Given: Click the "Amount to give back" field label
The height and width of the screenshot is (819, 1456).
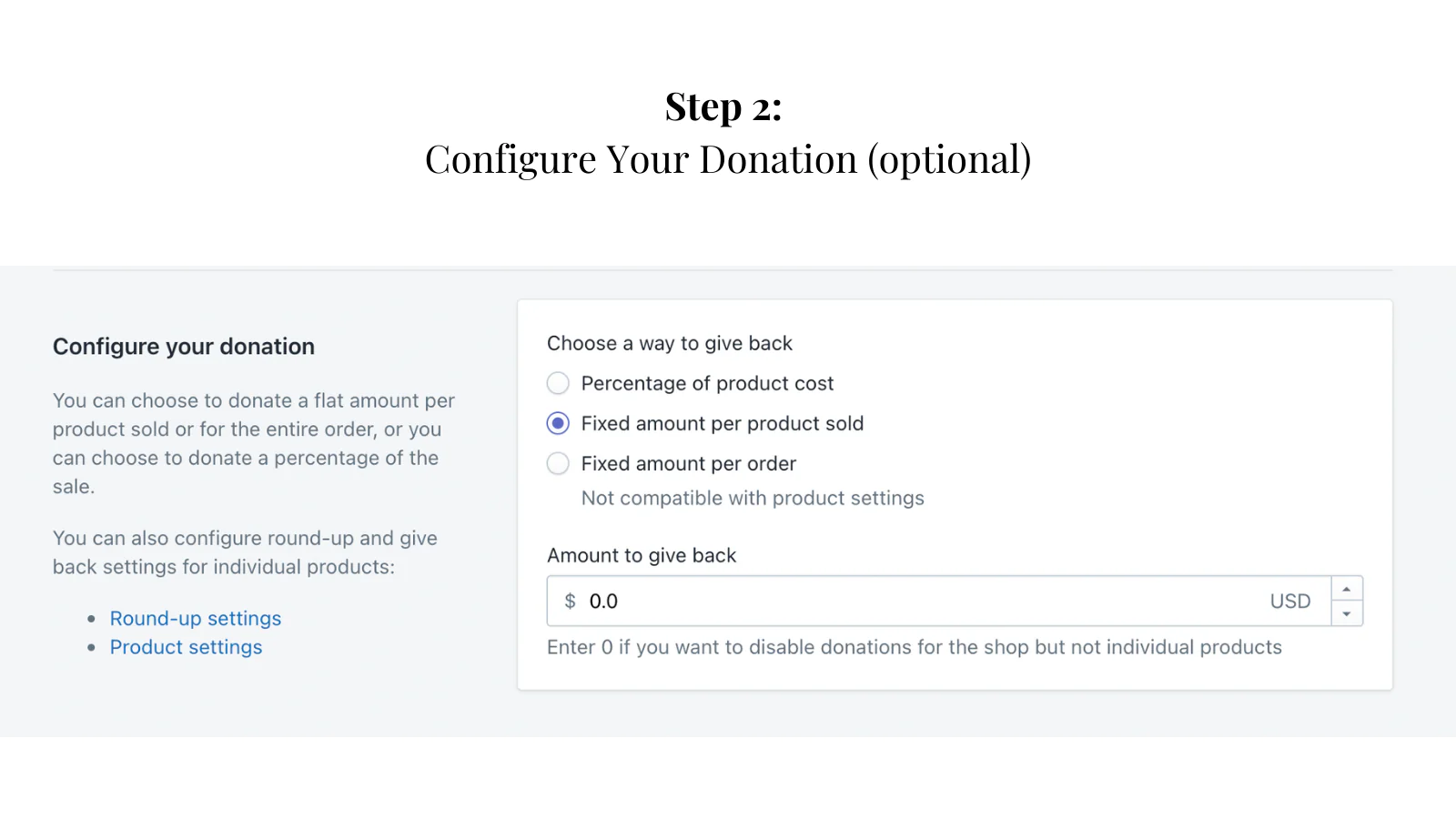Looking at the screenshot, I should coord(642,555).
